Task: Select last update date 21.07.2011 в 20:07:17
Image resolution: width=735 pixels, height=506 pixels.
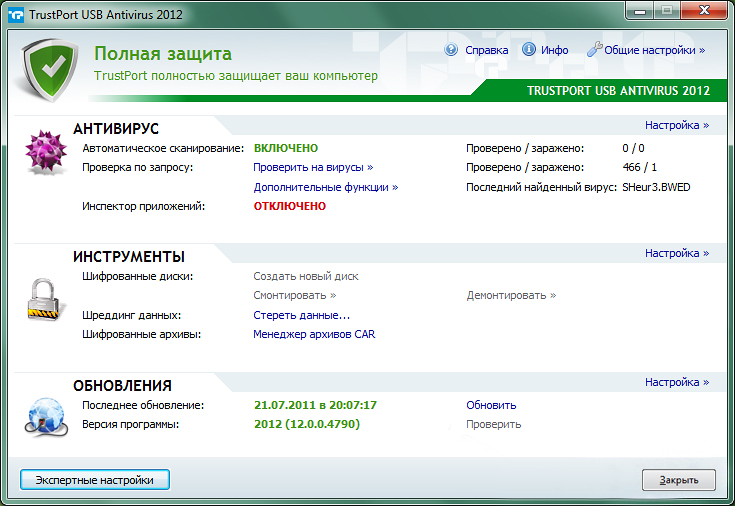Action: [x=315, y=405]
